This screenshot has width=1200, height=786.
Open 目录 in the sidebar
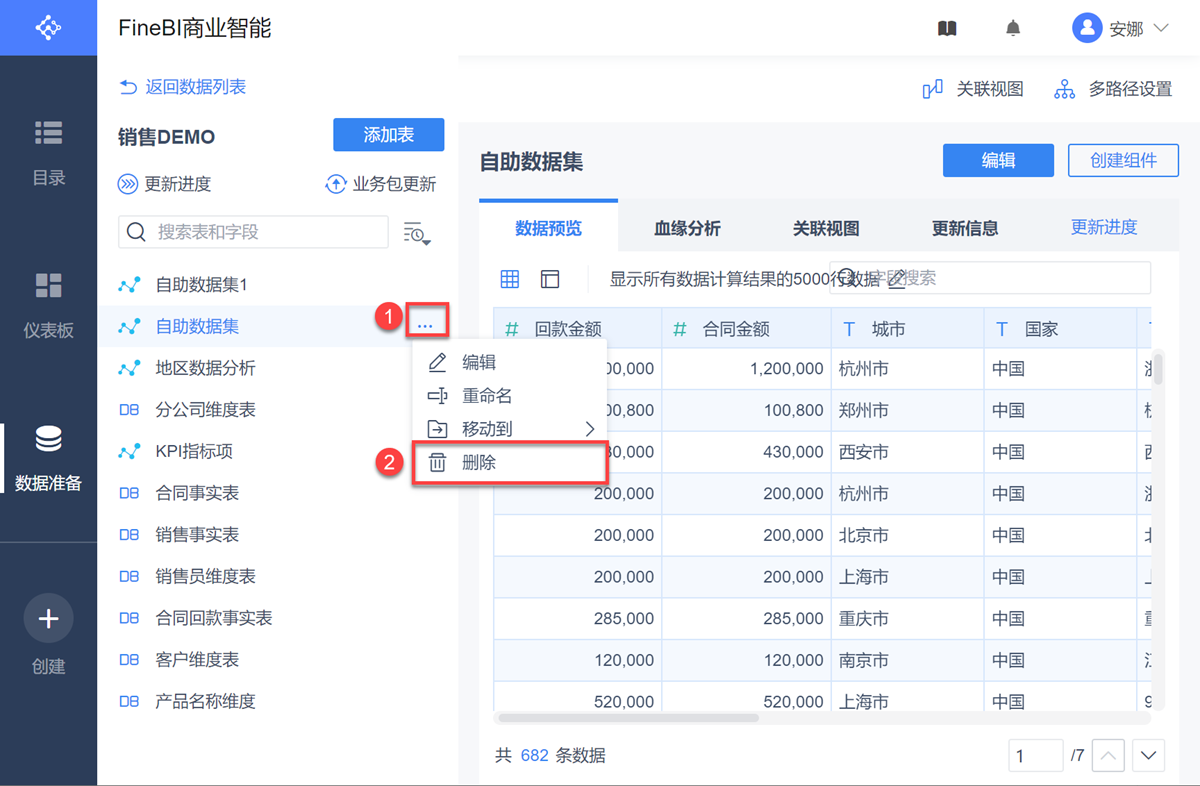(48, 154)
